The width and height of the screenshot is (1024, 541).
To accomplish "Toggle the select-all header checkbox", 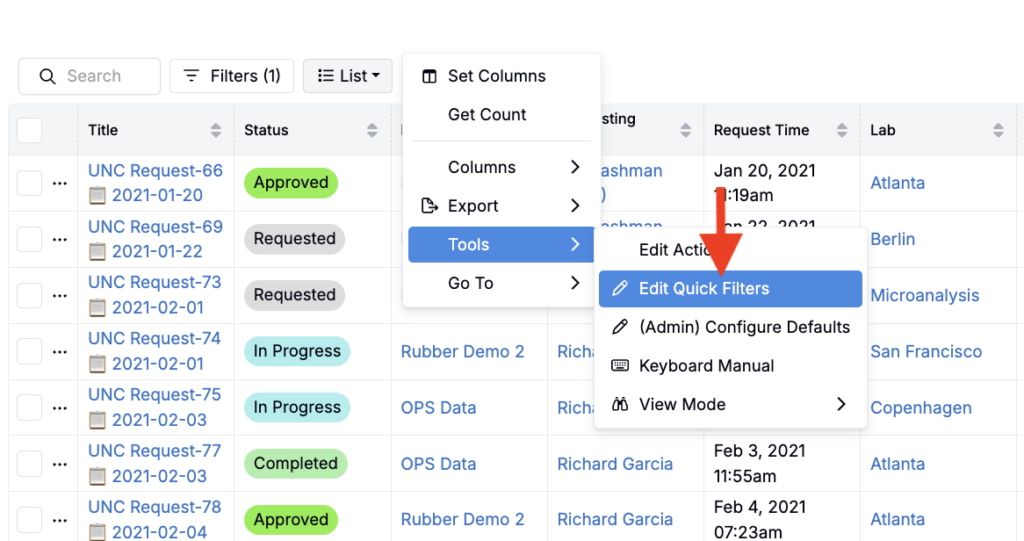I will click(x=30, y=130).
